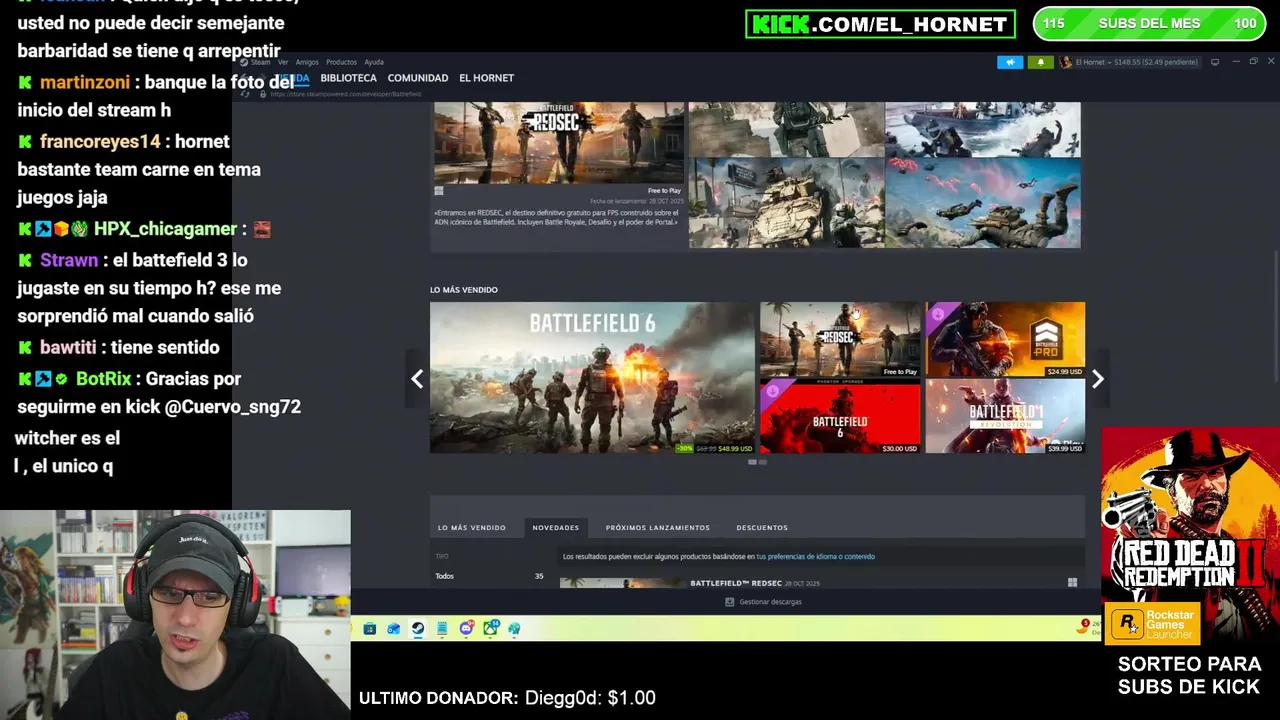Click HPX_chicagamer's chat username
Viewport: 1280px width, 720px height.
click(165, 228)
